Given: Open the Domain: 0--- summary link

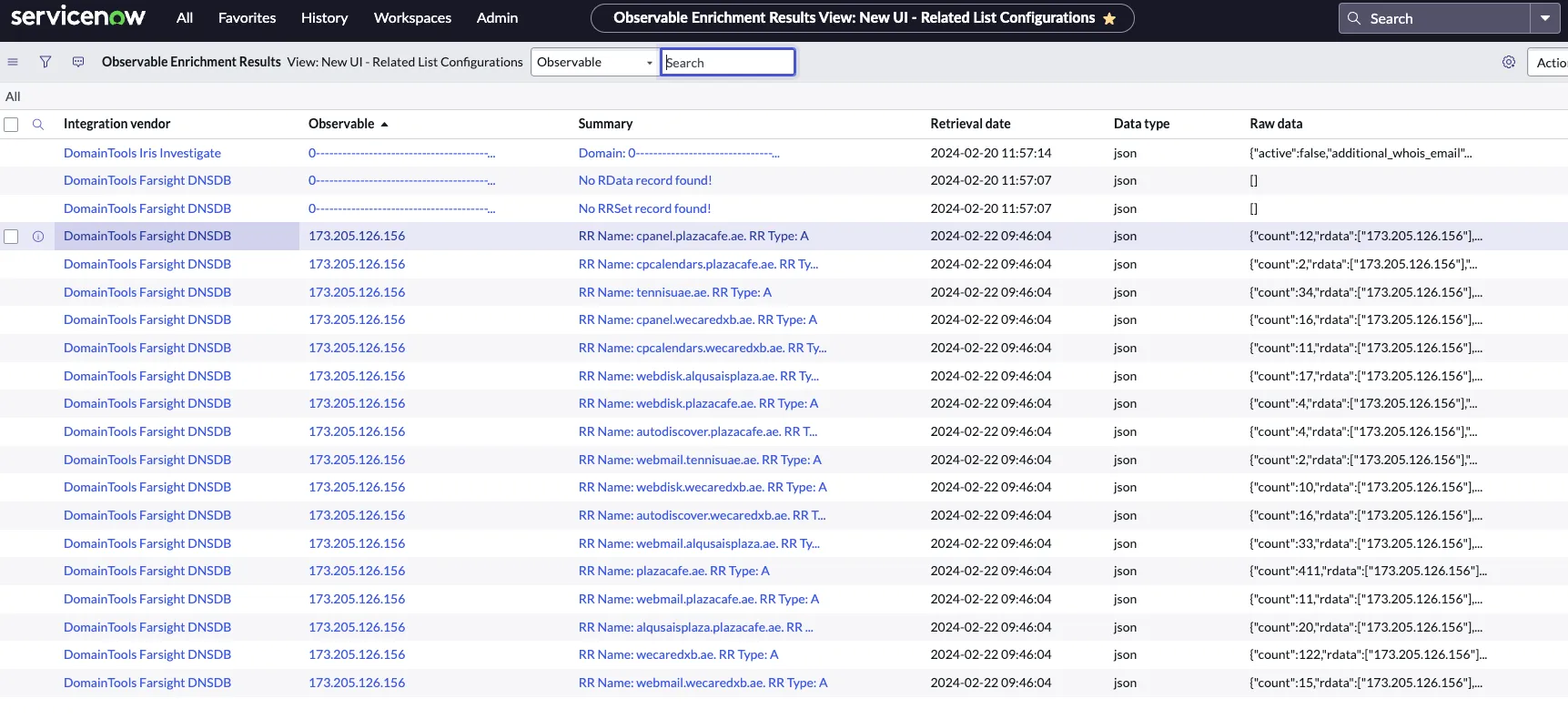Looking at the screenshot, I should click(679, 153).
